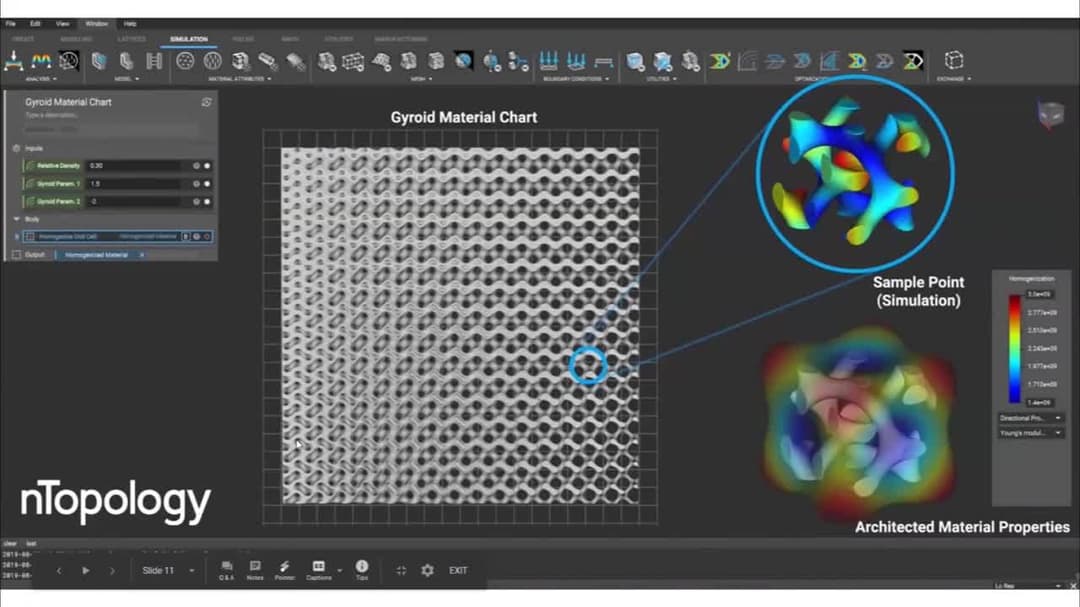The image size is (1080, 607).
Task: Select the Gyroid Param. 1 input icon
Action: pos(30,183)
